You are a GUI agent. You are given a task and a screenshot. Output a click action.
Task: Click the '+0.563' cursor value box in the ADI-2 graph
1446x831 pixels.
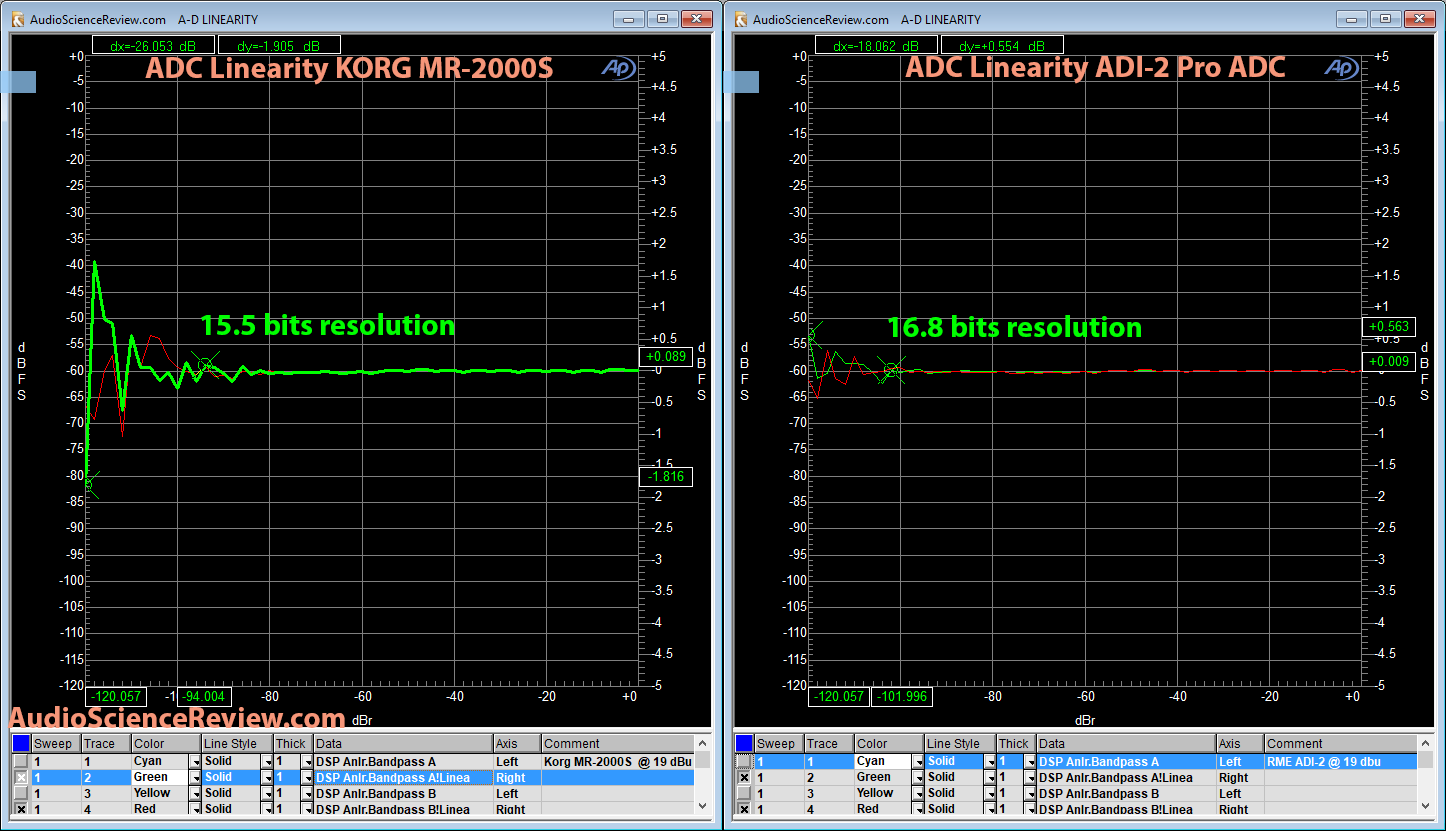[x=1389, y=326]
